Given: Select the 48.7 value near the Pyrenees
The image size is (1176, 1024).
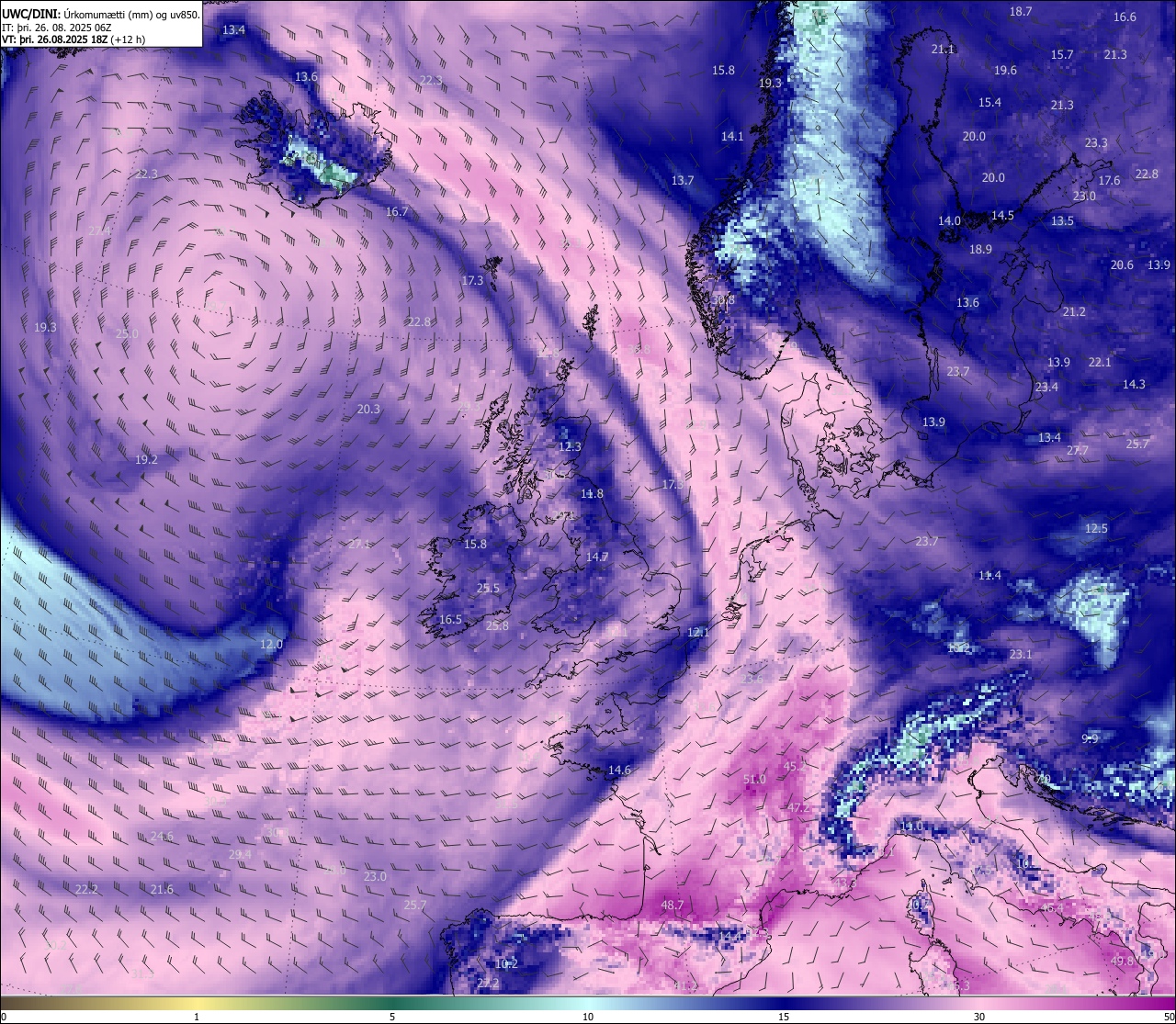Looking at the screenshot, I should coord(673,906).
